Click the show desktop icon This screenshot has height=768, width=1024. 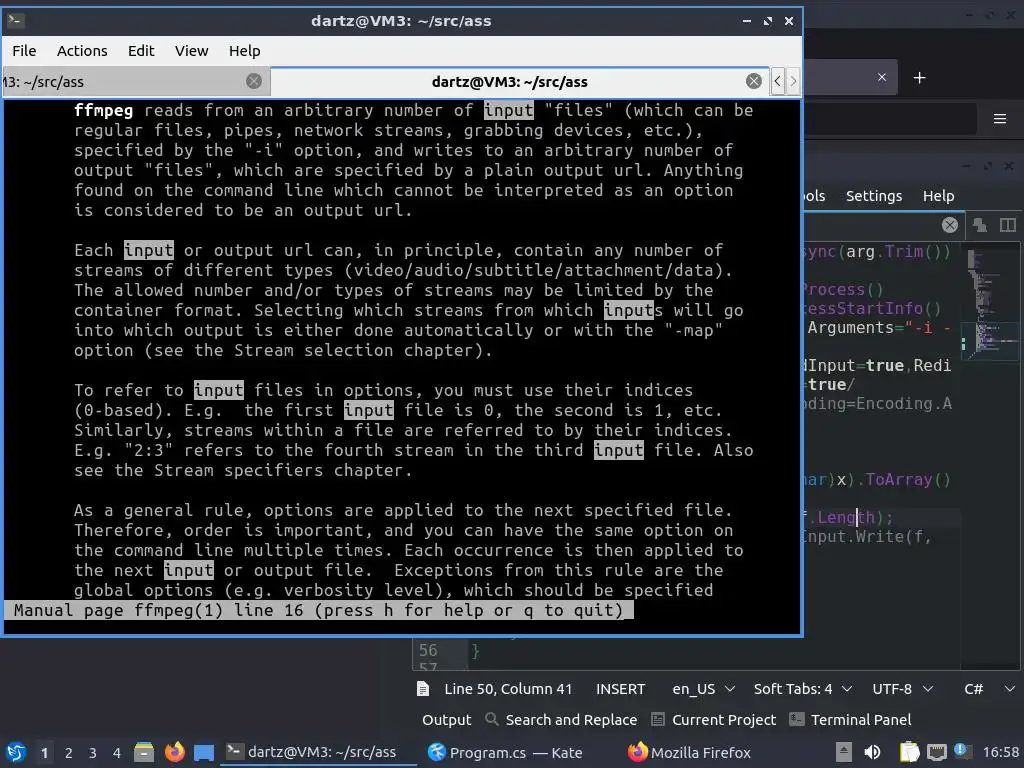(204, 752)
